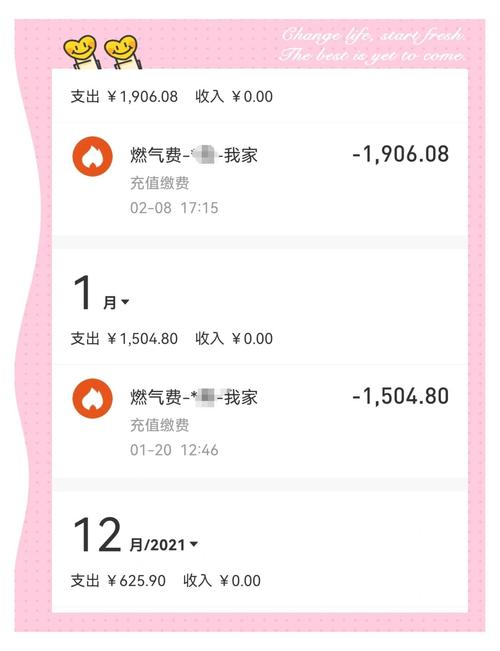Viewport: 500px width, 651px height.
Task: Tap the 收入 ¥0.00 for January
Action: pos(234,339)
